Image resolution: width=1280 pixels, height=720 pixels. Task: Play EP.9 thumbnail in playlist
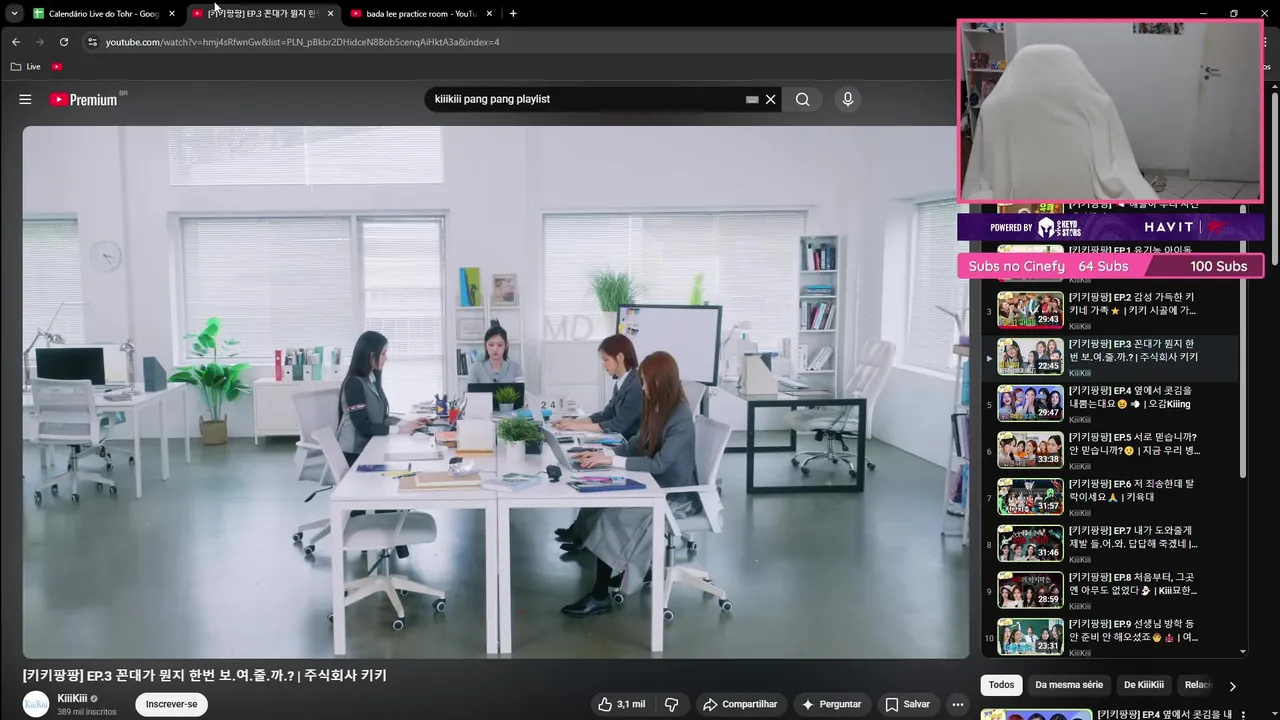(1030, 637)
